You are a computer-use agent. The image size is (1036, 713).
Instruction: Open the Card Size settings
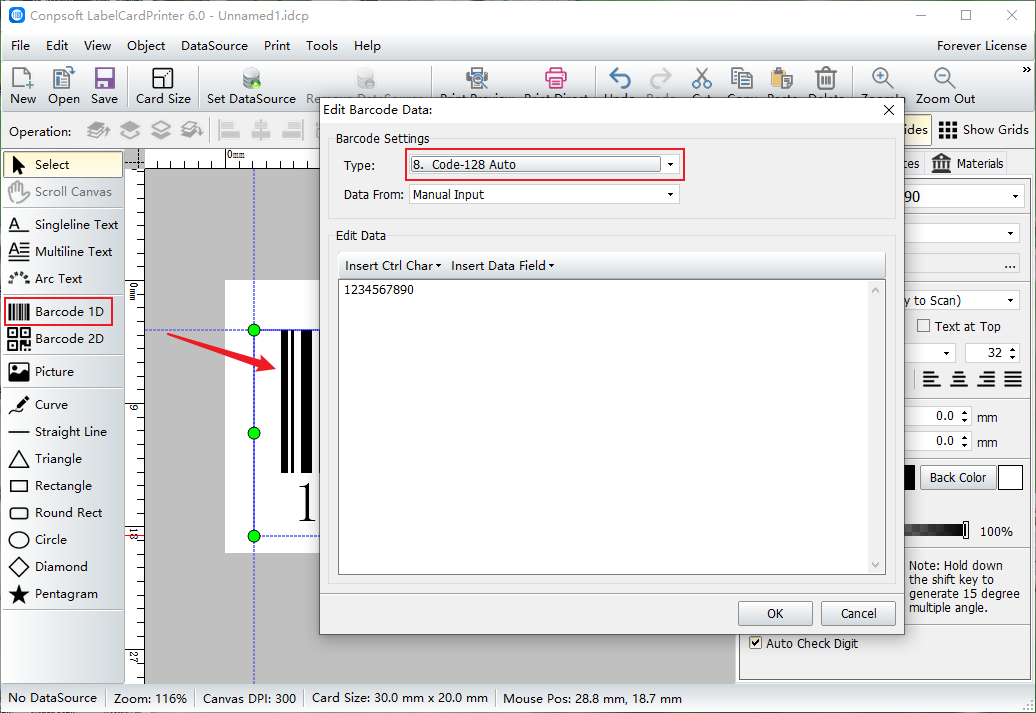click(163, 86)
